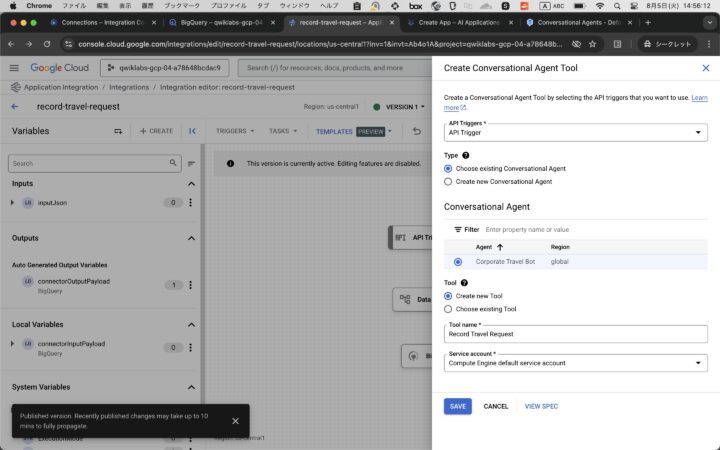Viewport: 720px width, 450px height.
Task: Open the API Triggers dropdown
Action: [x=575, y=132]
